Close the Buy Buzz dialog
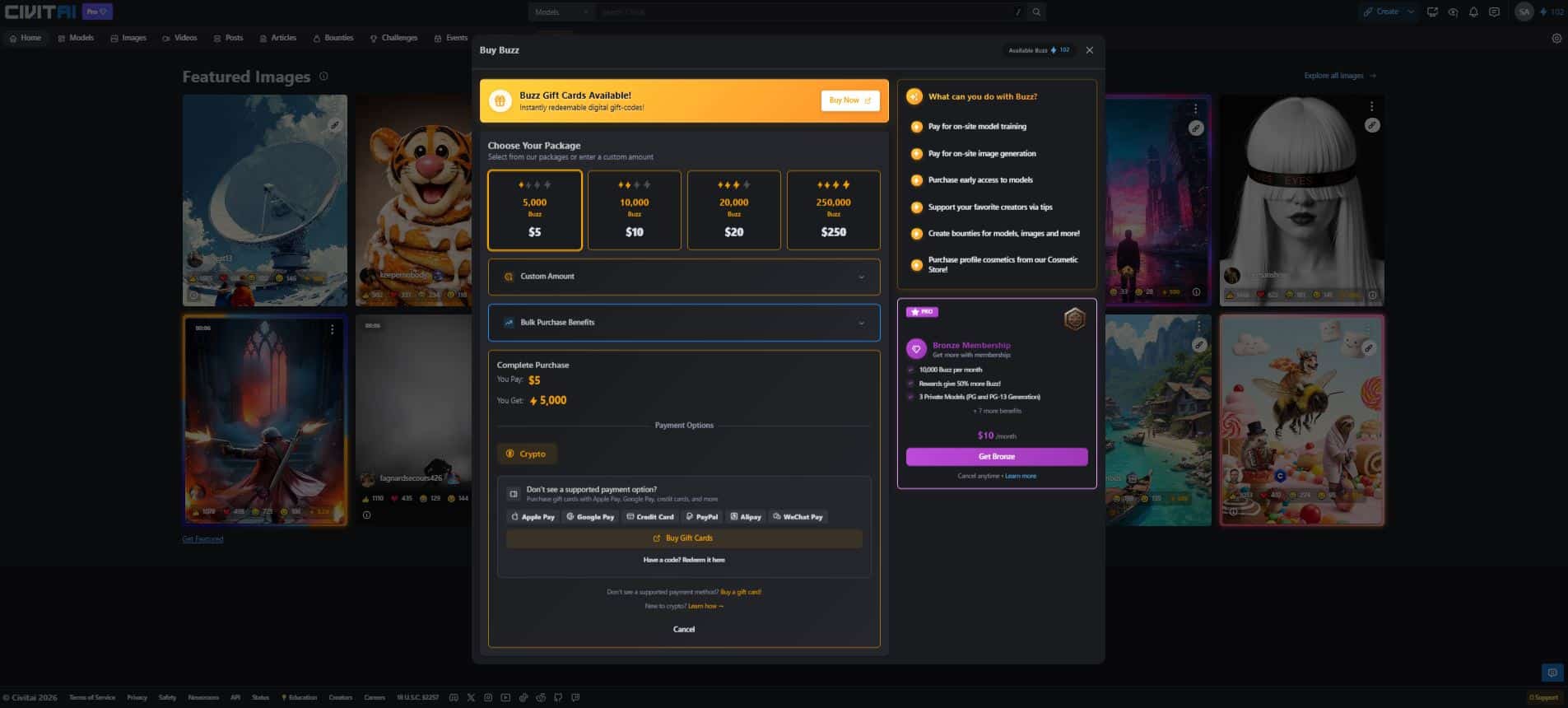1568x708 pixels. click(1089, 50)
